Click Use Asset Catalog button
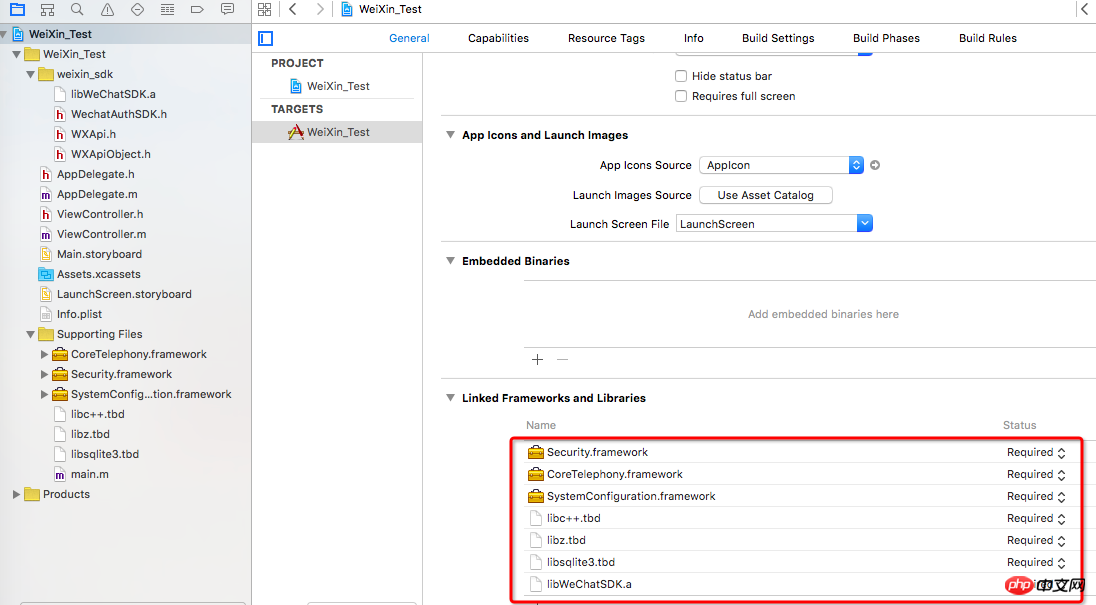This screenshot has height=605, width=1096. (x=765, y=195)
